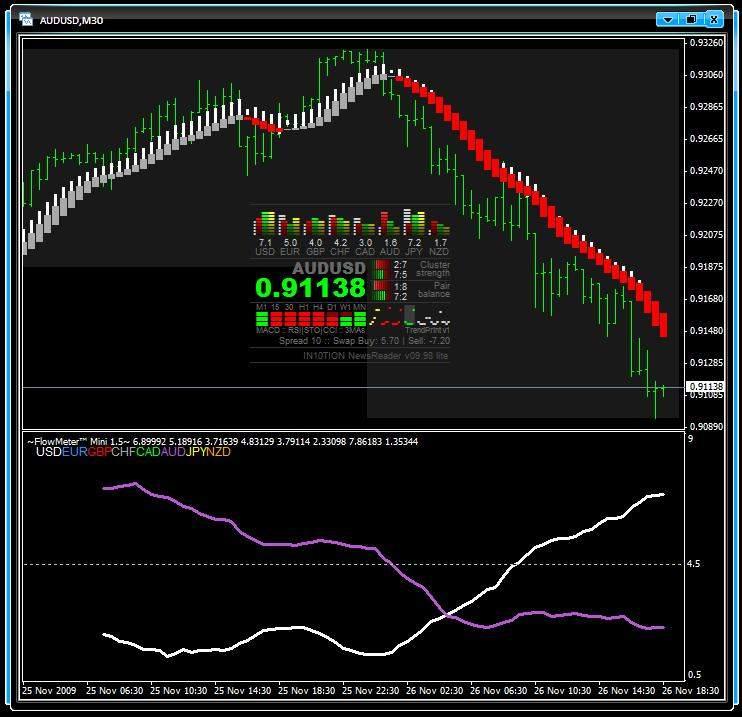The width and height of the screenshot is (742, 717).
Task: Click the 25 Nov 10:30 time axis label
Action: coord(178,690)
